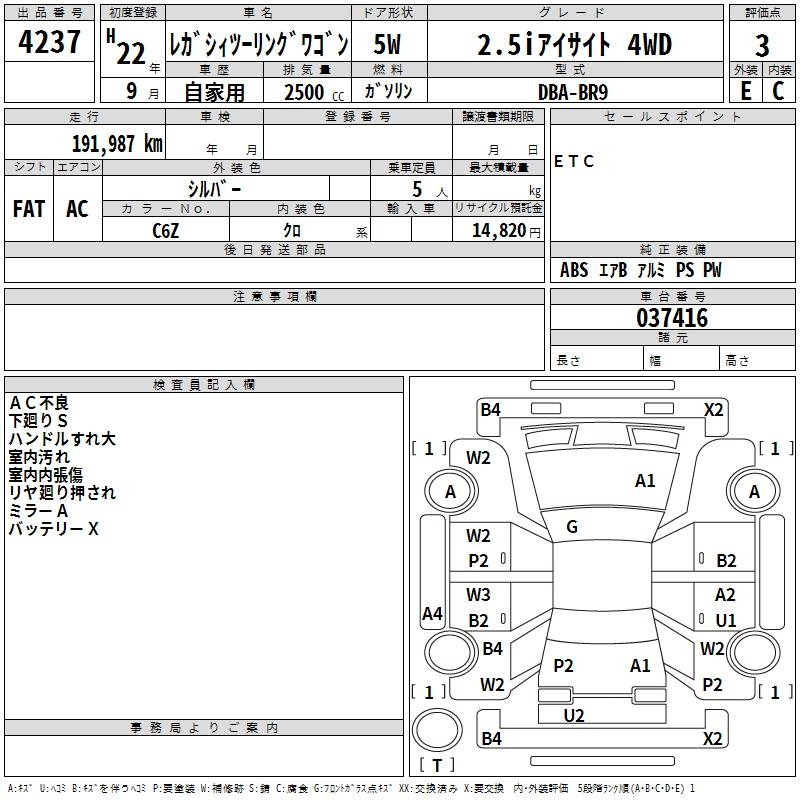
Task: Select the overall score 3
Action: click(762, 45)
